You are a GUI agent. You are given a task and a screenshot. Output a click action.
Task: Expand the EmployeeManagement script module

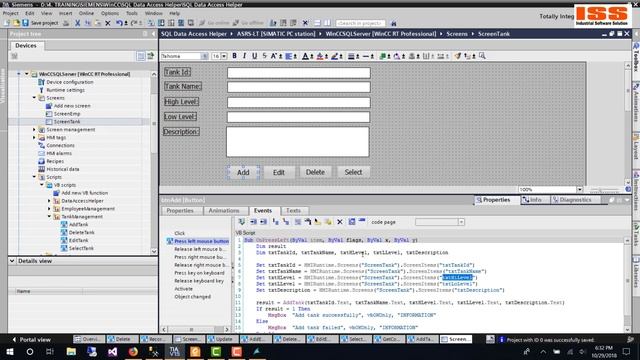(49, 209)
